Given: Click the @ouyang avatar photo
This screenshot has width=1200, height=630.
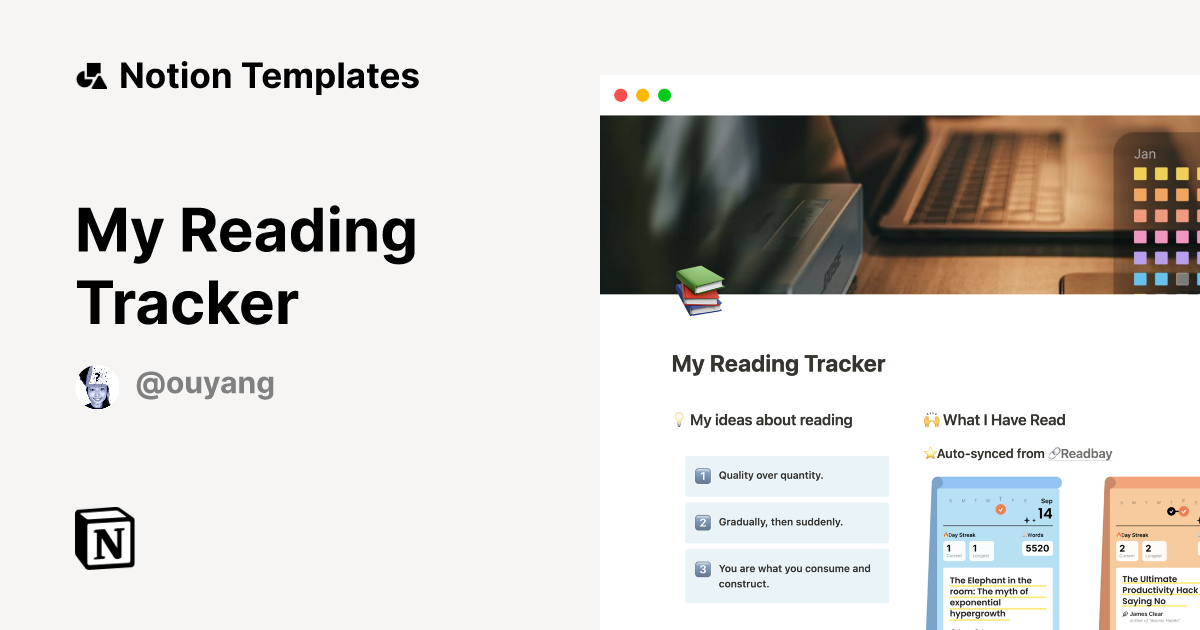Looking at the screenshot, I should point(97,385).
